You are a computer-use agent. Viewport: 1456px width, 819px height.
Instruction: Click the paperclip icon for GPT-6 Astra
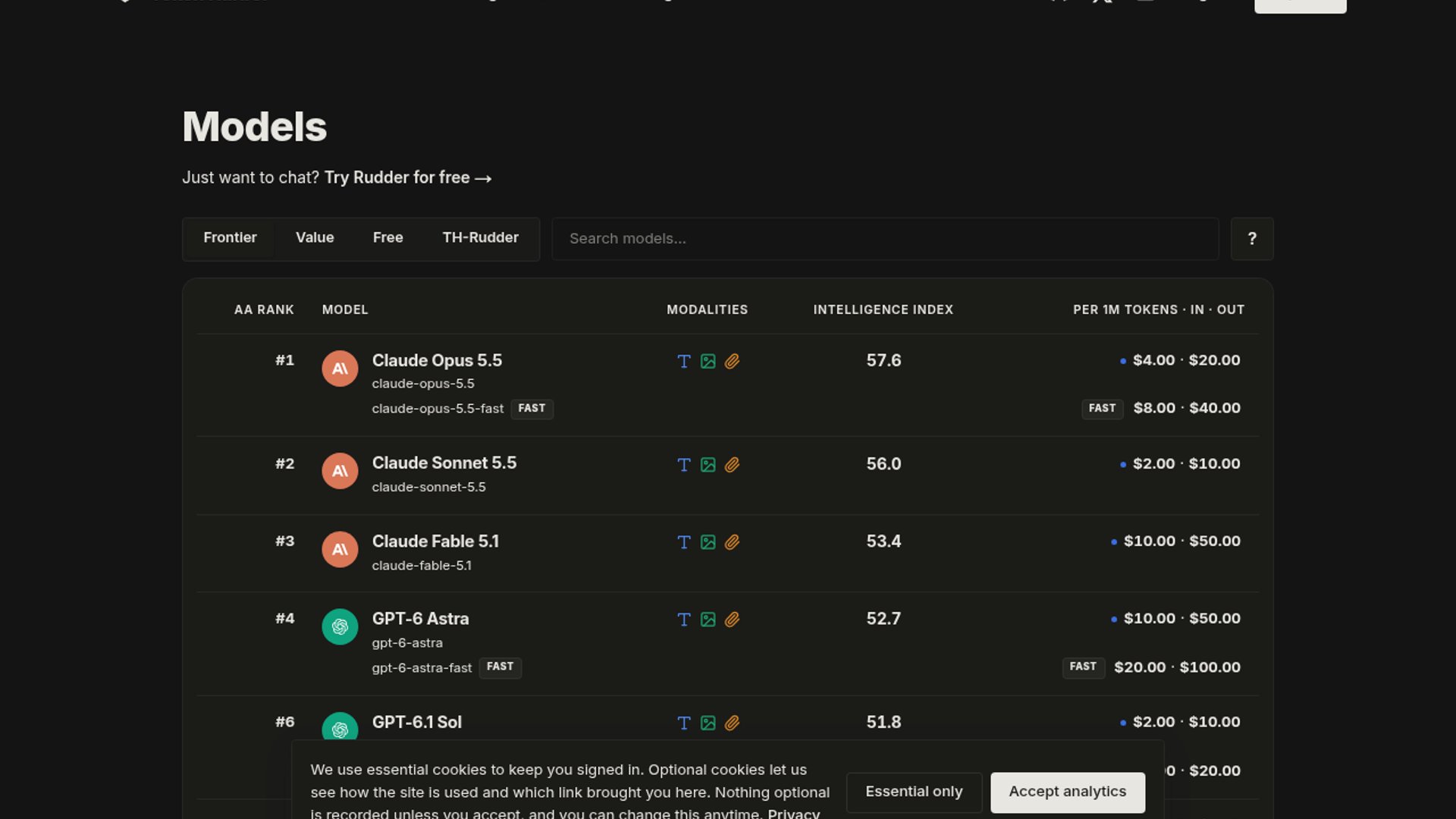click(x=732, y=620)
